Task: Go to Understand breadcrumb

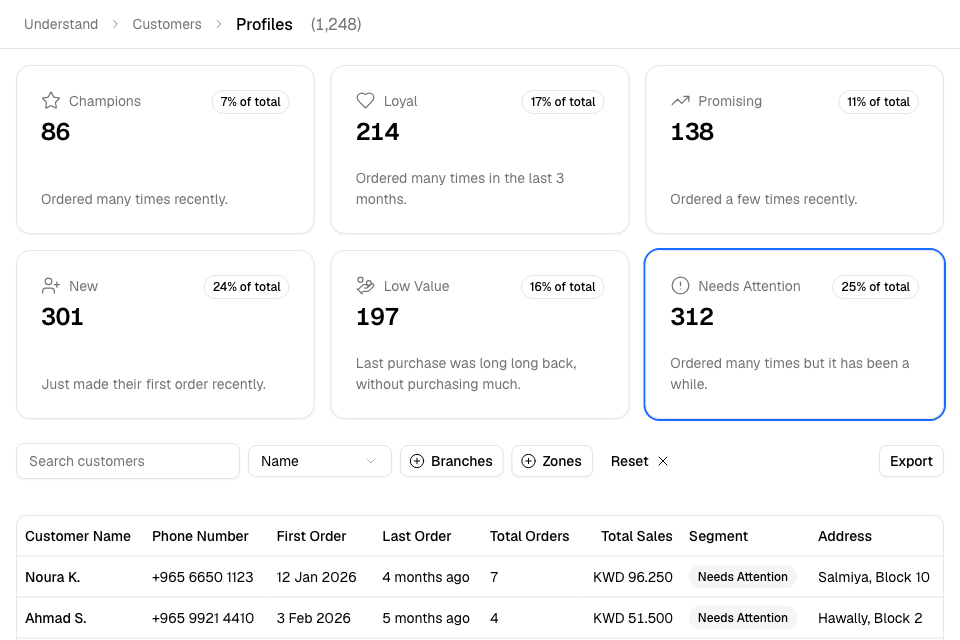Action: 61,24
